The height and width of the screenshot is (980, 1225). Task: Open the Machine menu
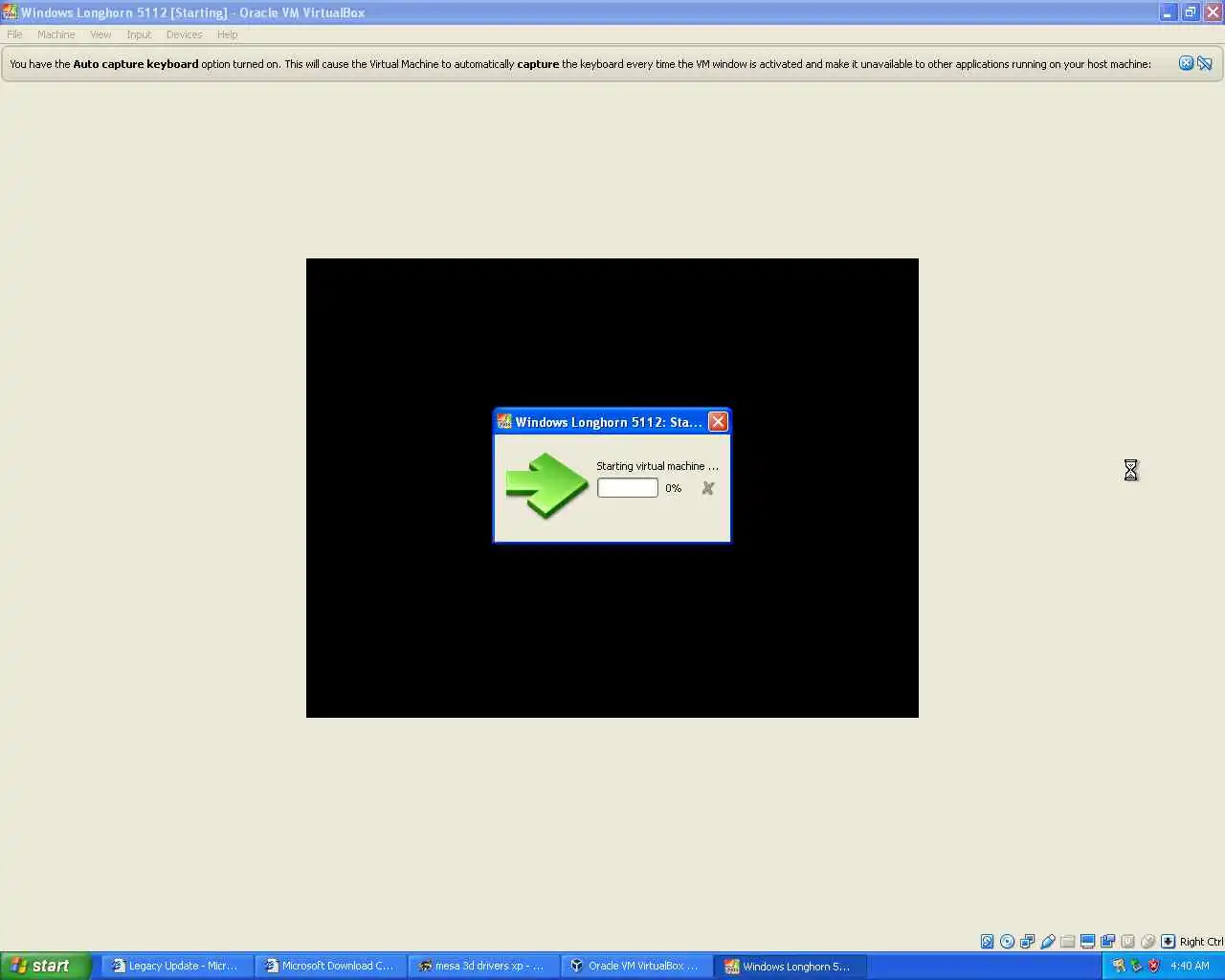coord(56,34)
